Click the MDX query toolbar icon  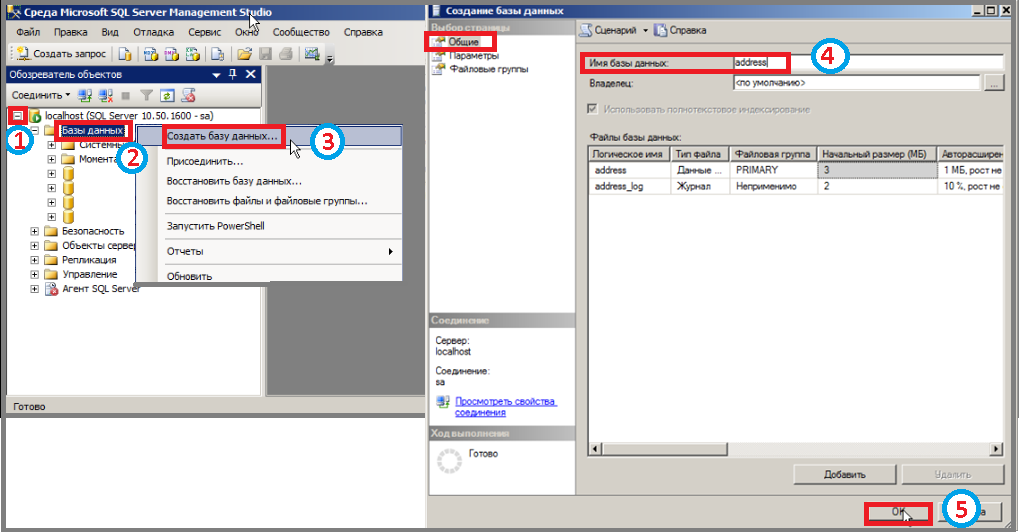click(x=151, y=55)
